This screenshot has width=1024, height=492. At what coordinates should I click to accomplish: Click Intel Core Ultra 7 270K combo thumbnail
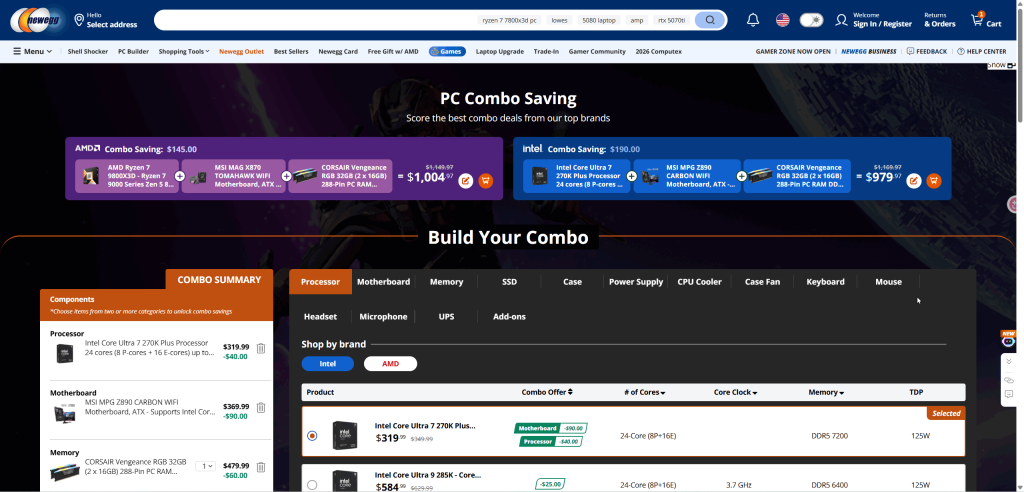[x=539, y=176]
